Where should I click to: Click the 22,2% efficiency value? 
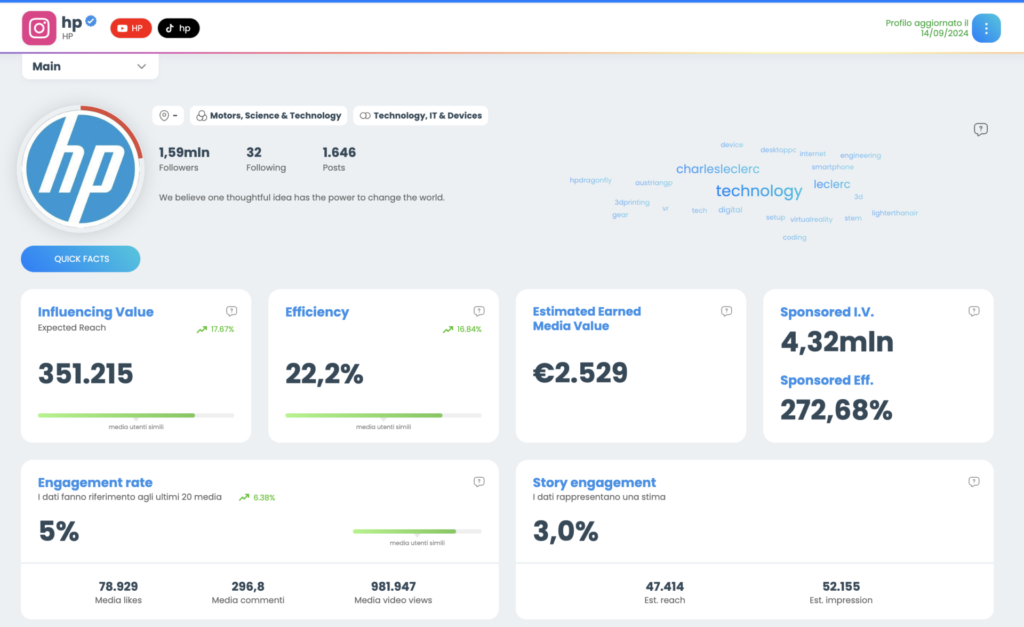point(324,374)
